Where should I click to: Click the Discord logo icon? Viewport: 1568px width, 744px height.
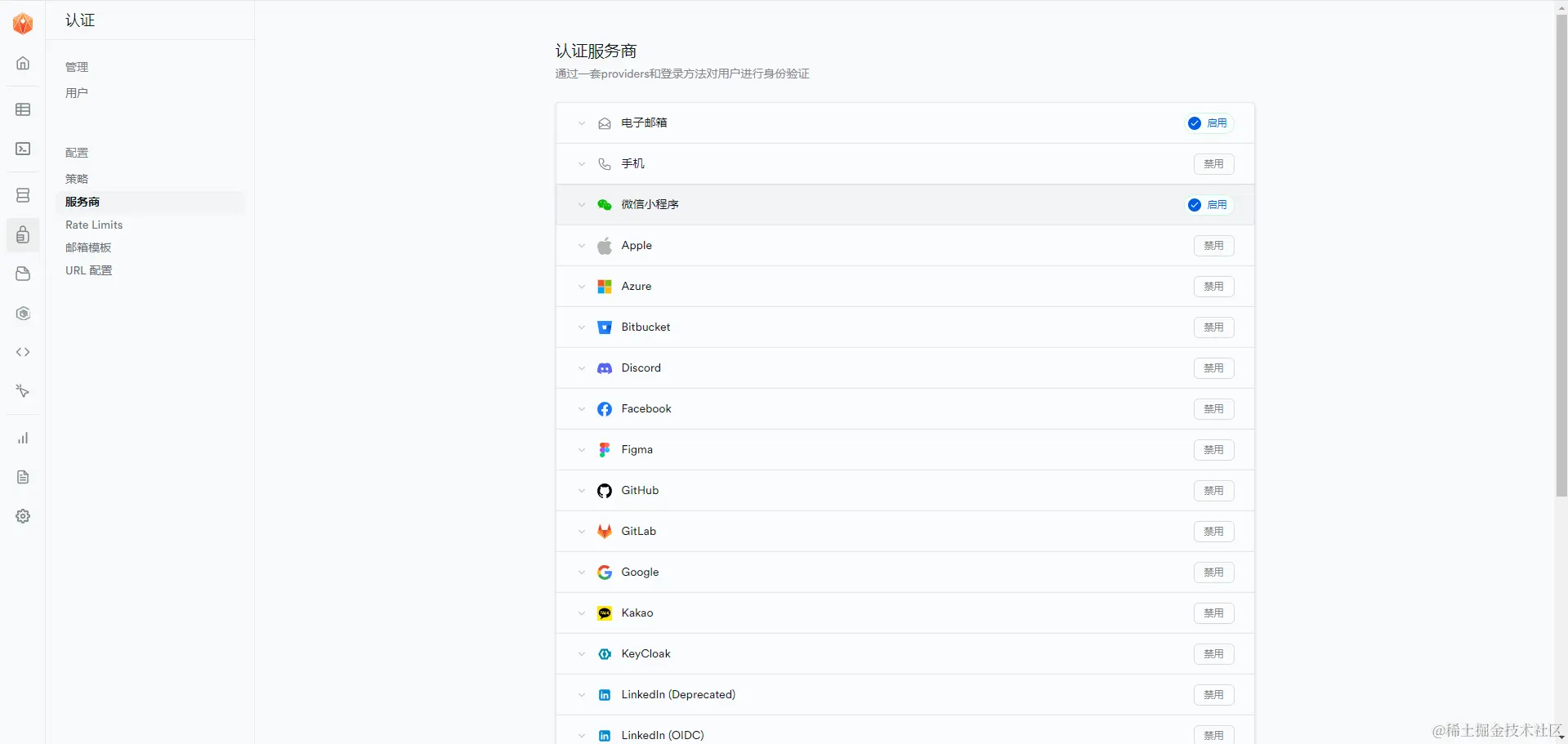click(605, 368)
